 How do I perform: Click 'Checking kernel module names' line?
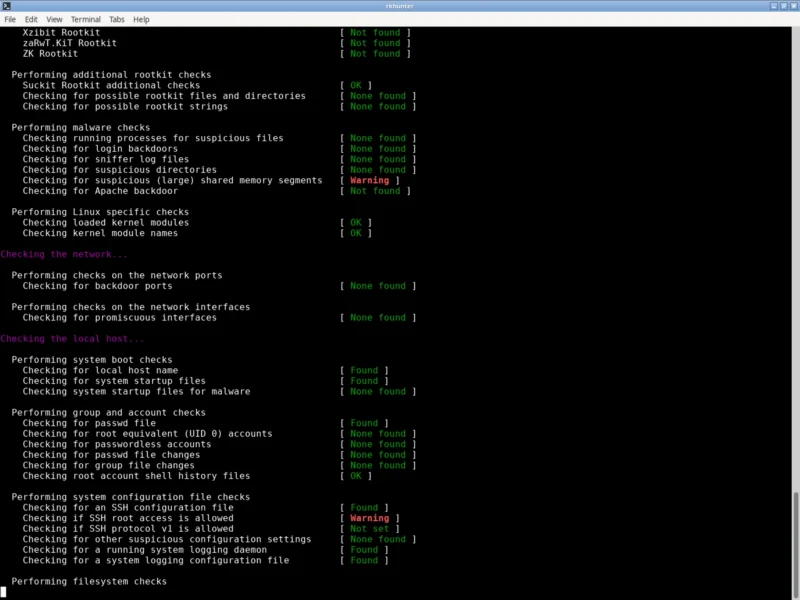100,233
